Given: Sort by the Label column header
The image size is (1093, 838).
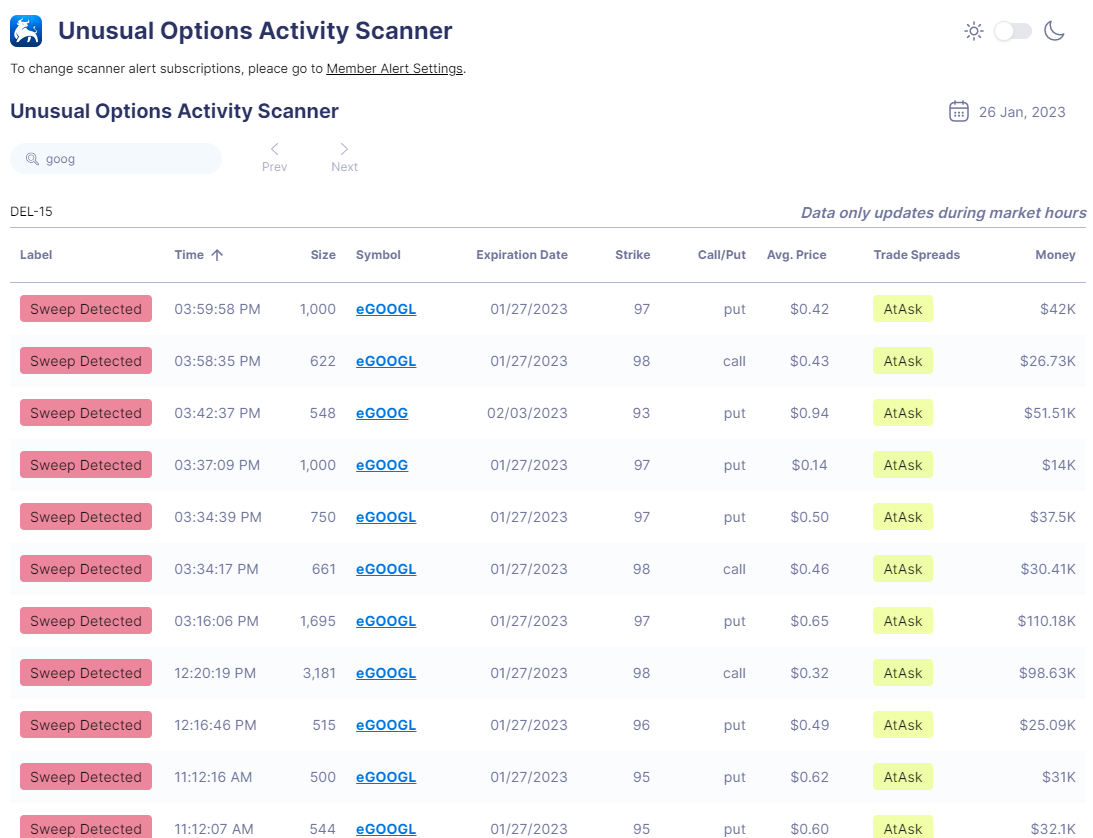Looking at the screenshot, I should pos(36,255).
